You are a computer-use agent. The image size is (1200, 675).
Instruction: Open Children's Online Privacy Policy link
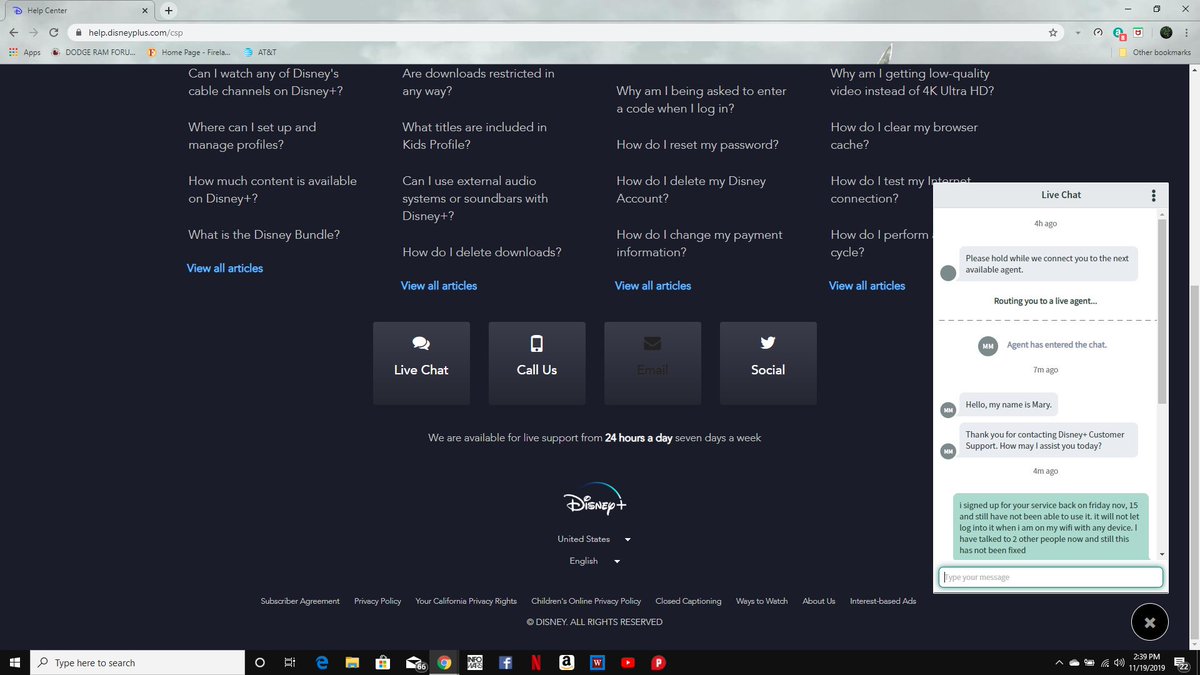pyautogui.click(x=586, y=601)
